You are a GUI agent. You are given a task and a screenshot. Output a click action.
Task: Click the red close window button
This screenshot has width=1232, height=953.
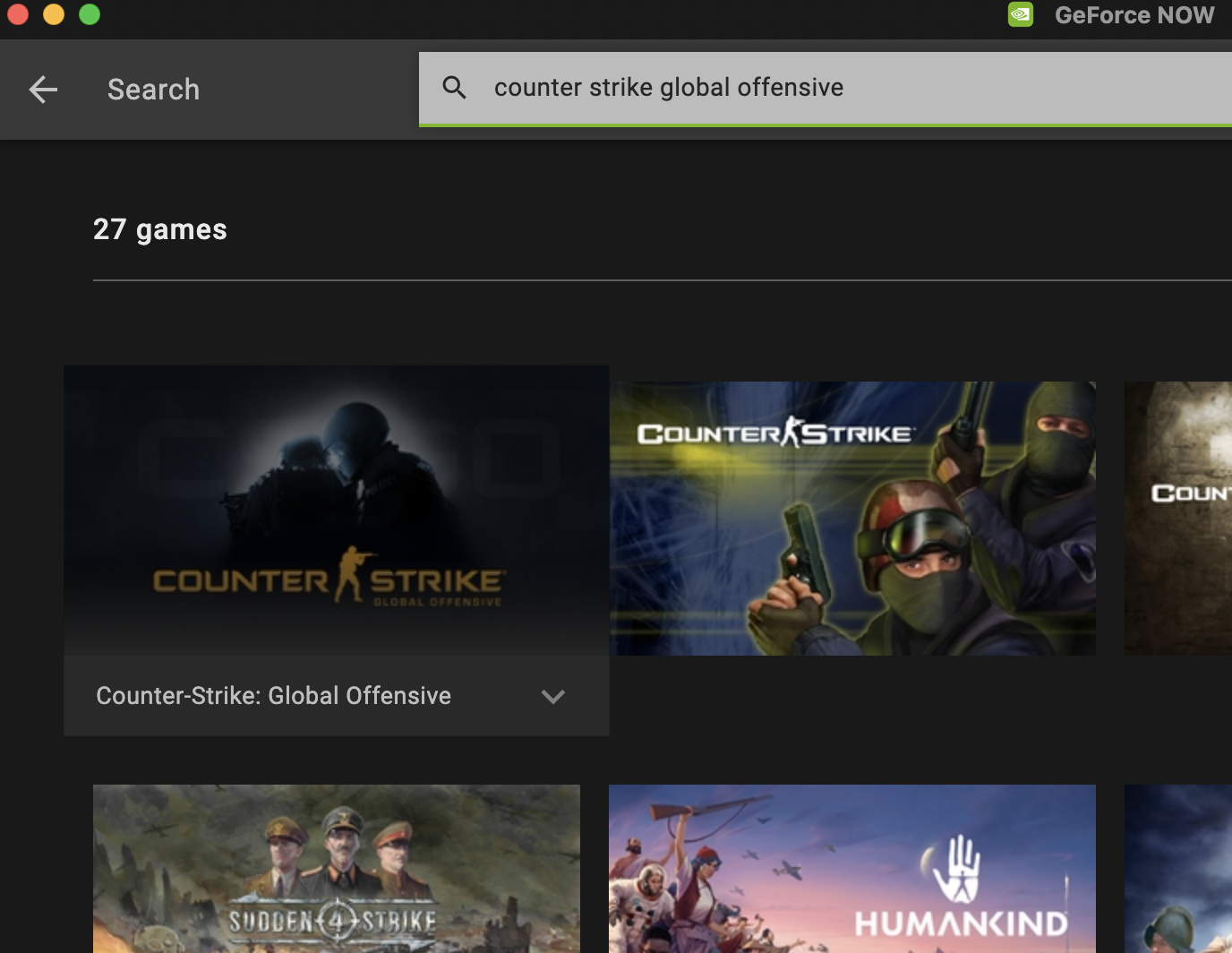[x=18, y=15]
